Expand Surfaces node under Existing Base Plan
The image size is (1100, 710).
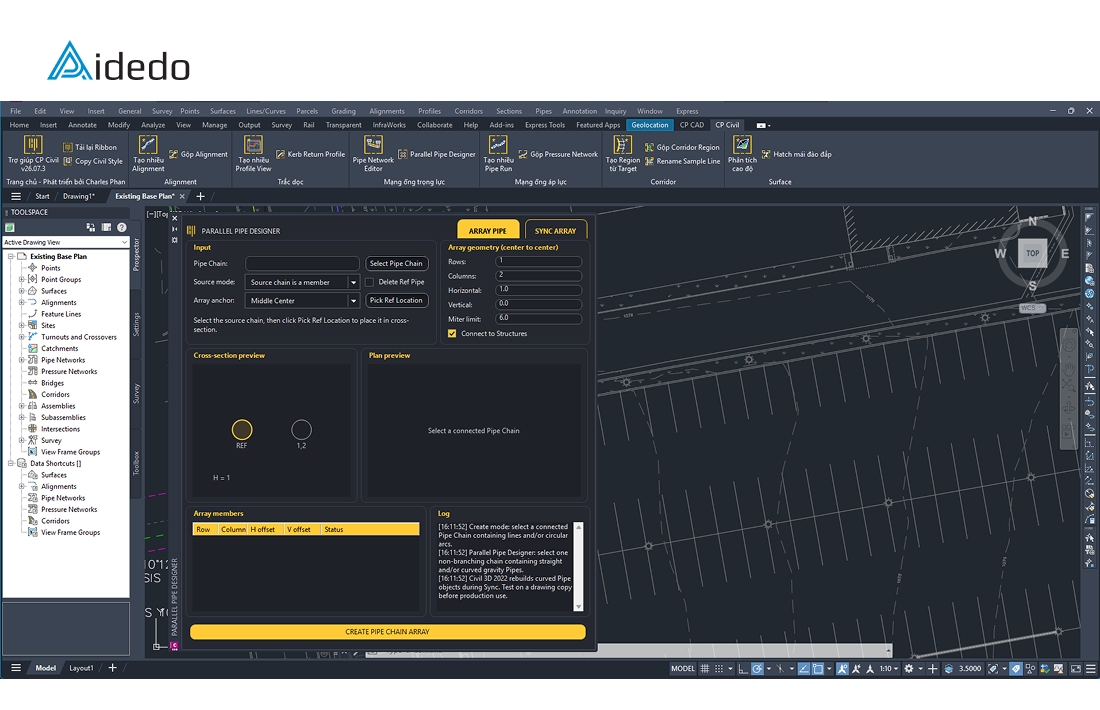tap(22, 291)
